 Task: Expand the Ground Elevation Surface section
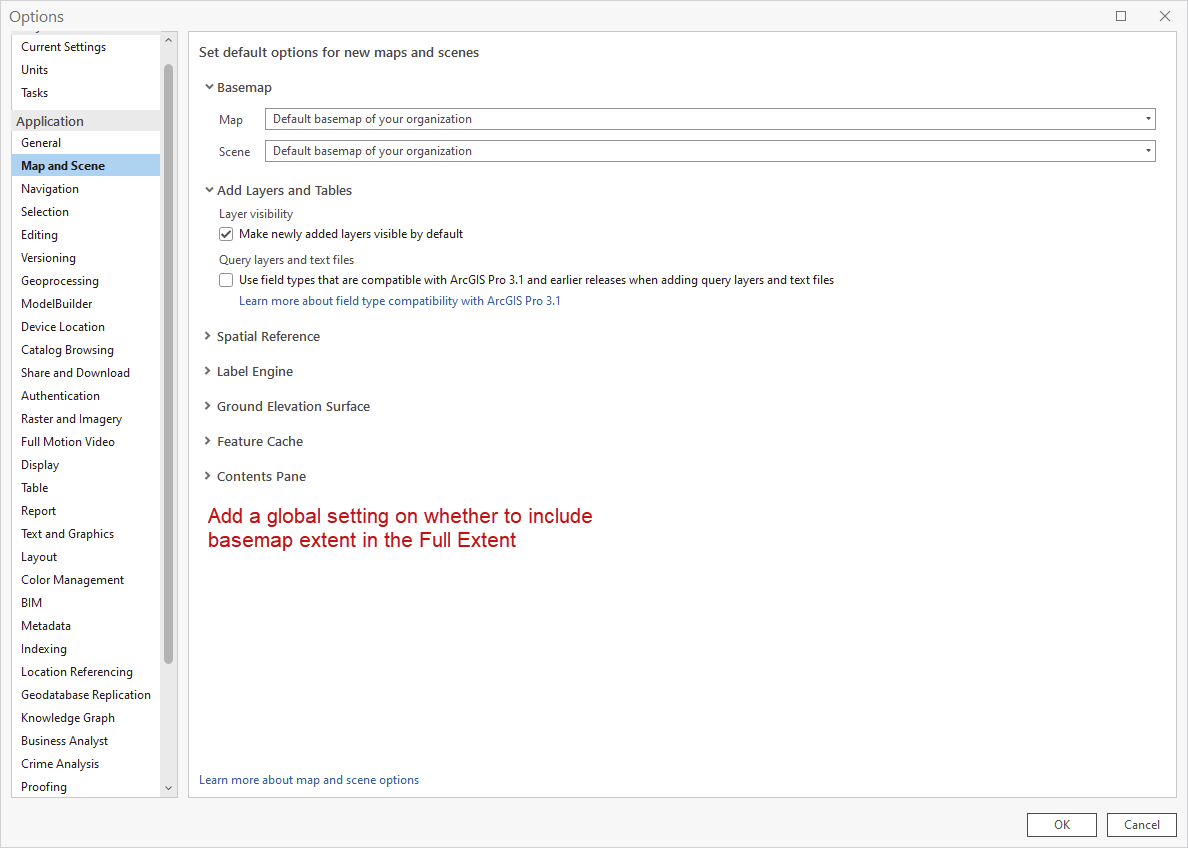point(208,407)
